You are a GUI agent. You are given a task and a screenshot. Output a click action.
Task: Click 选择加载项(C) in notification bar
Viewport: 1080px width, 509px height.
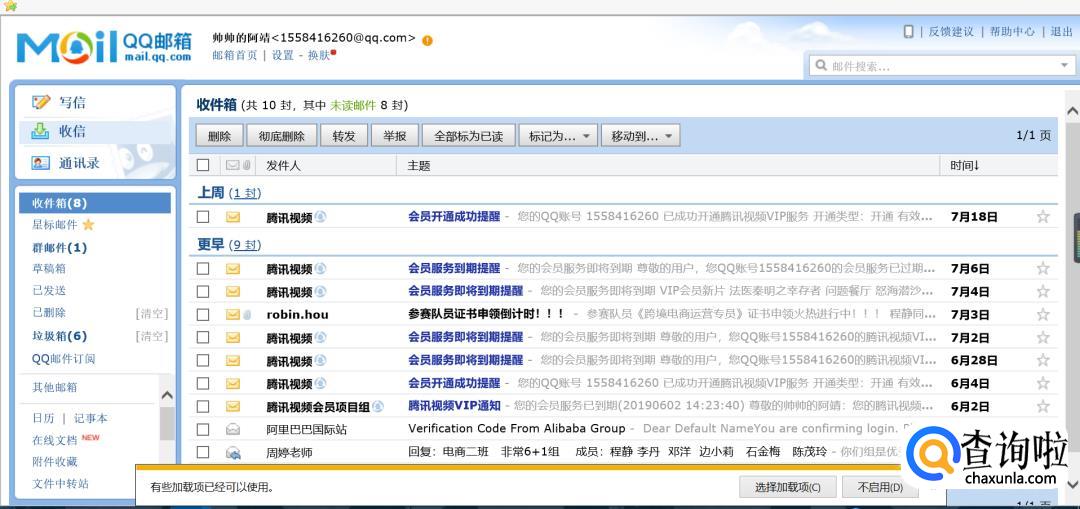click(788, 488)
